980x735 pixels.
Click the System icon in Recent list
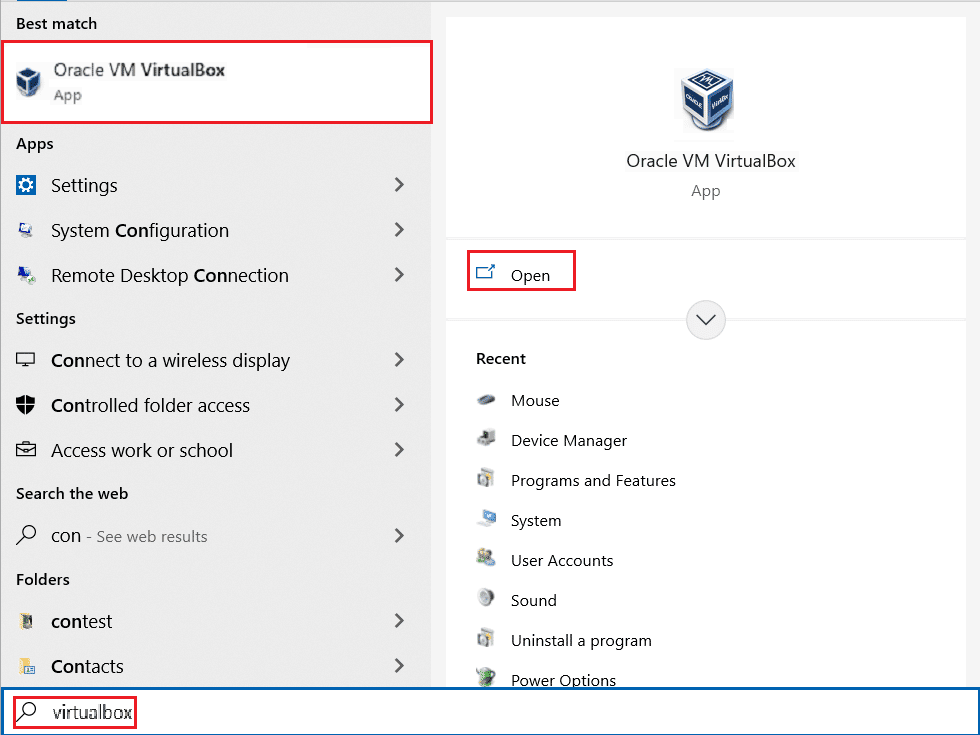486,518
